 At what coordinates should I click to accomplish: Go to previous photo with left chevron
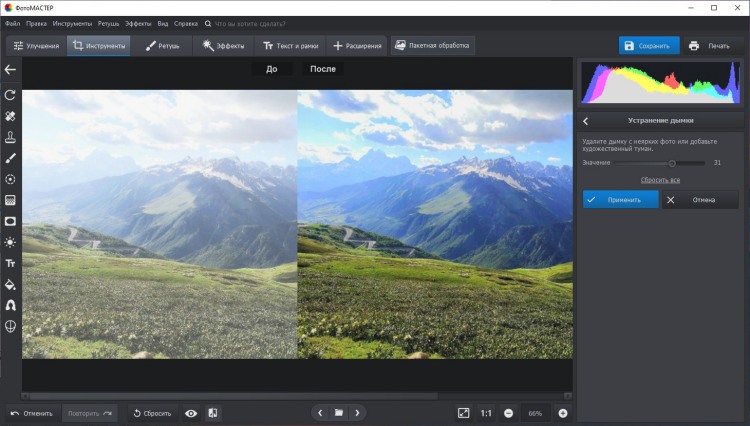pos(320,413)
